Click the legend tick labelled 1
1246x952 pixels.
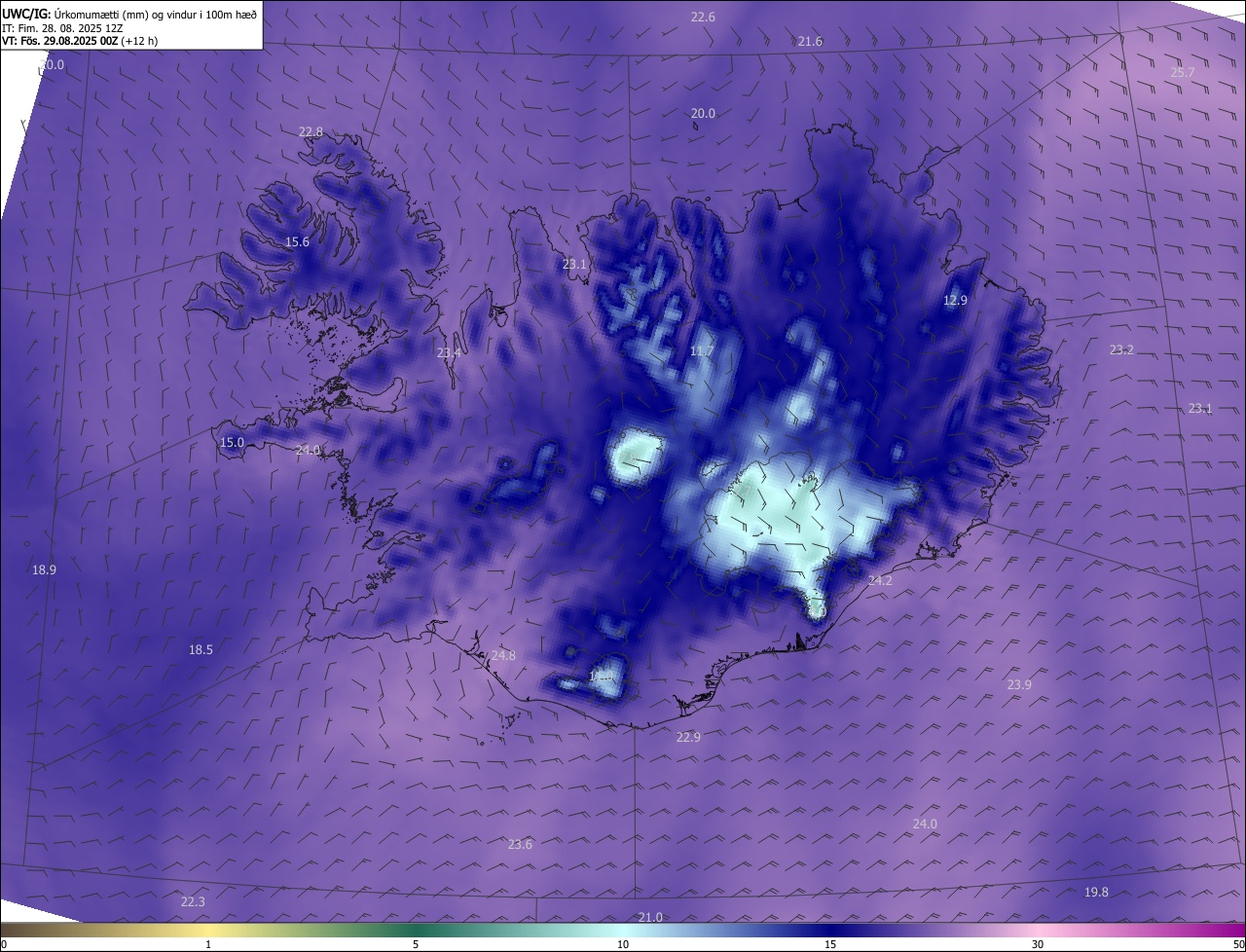[208, 944]
